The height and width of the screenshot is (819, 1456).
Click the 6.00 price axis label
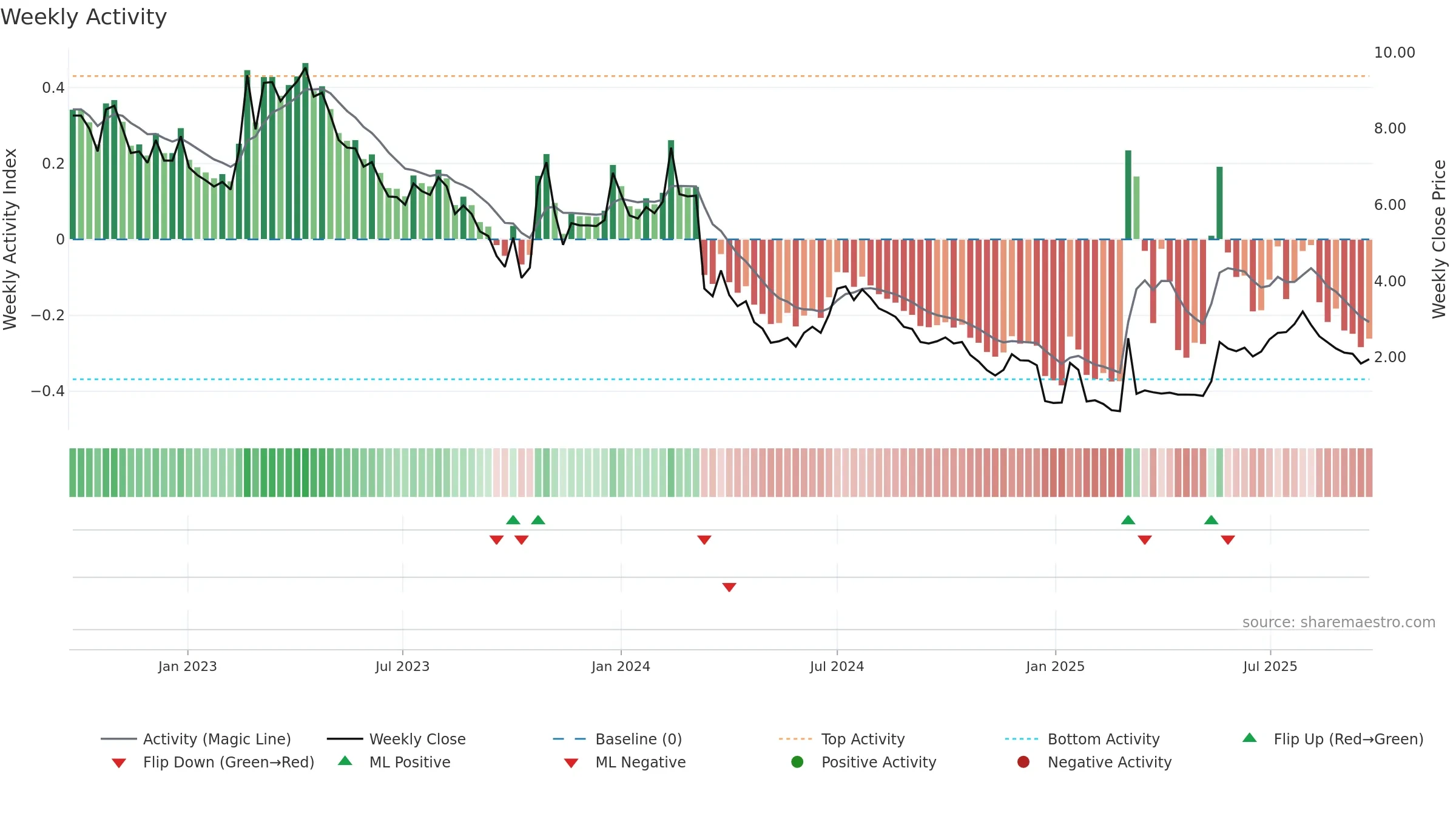tap(1389, 205)
